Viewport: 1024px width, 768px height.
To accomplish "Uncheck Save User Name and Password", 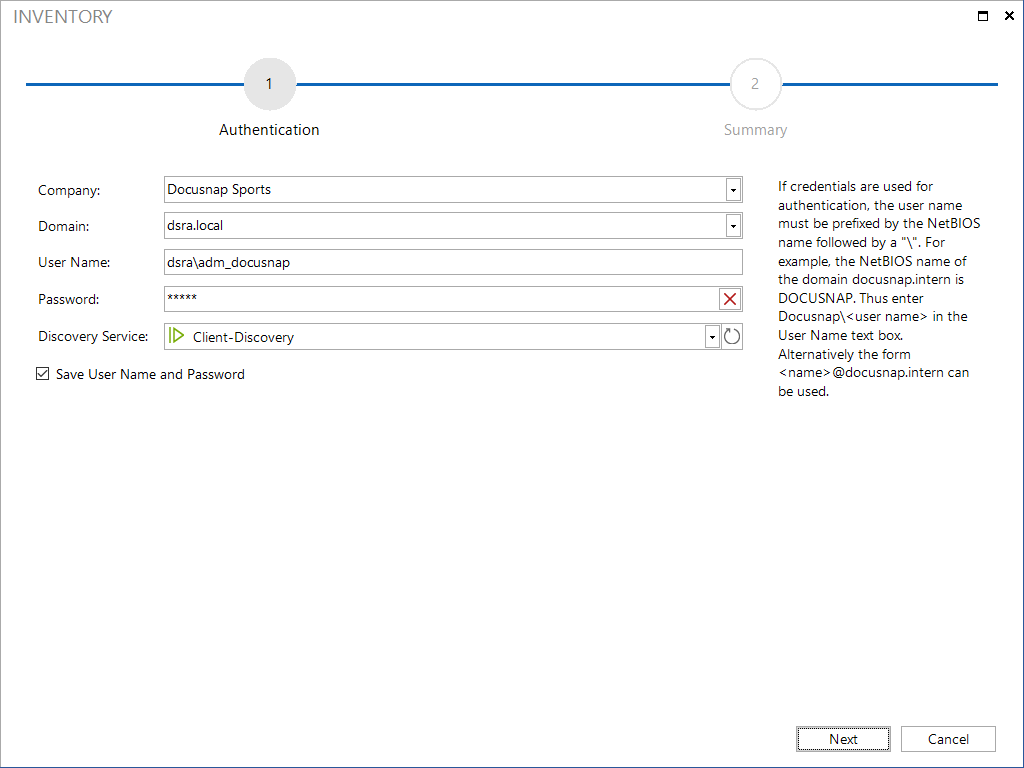I will pyautogui.click(x=42, y=374).
